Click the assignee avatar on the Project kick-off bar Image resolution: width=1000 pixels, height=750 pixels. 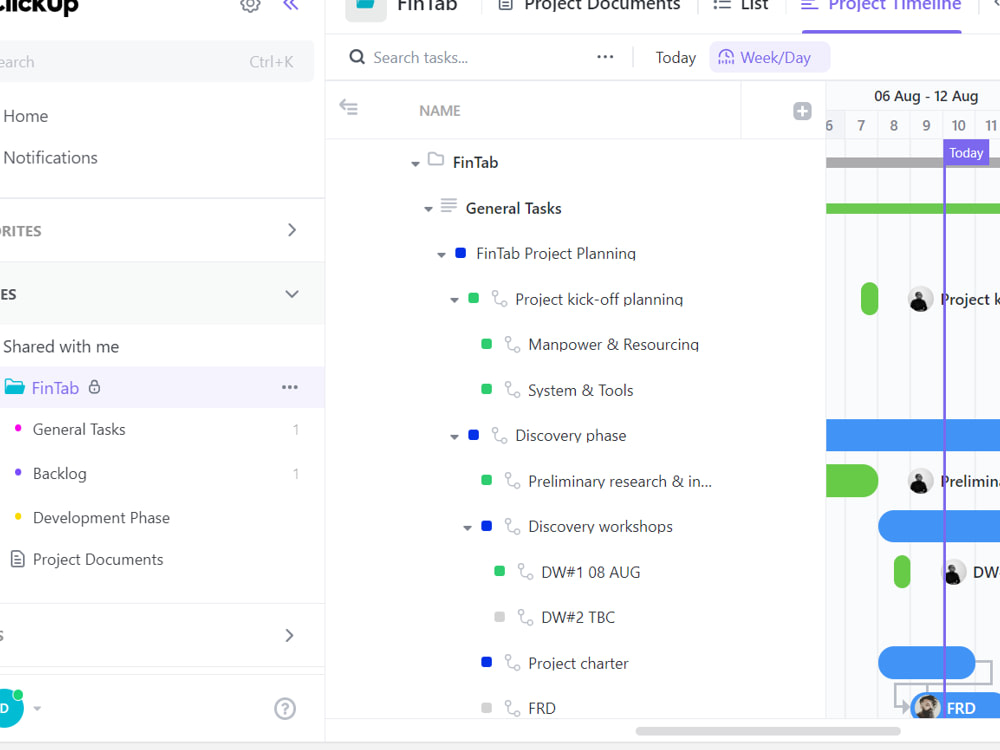920,299
